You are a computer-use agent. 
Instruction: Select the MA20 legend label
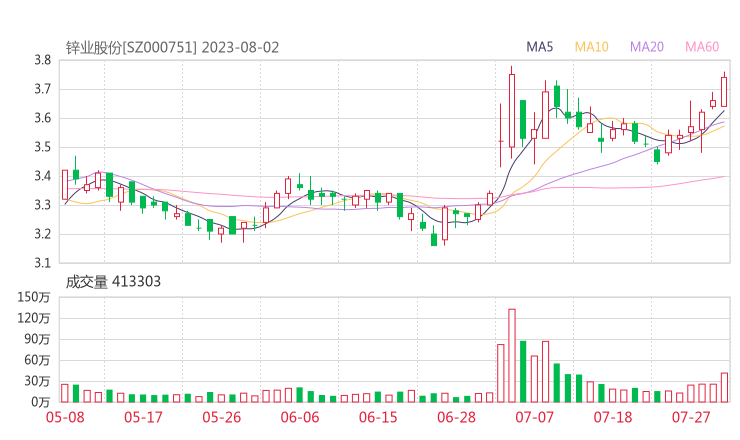click(x=647, y=47)
